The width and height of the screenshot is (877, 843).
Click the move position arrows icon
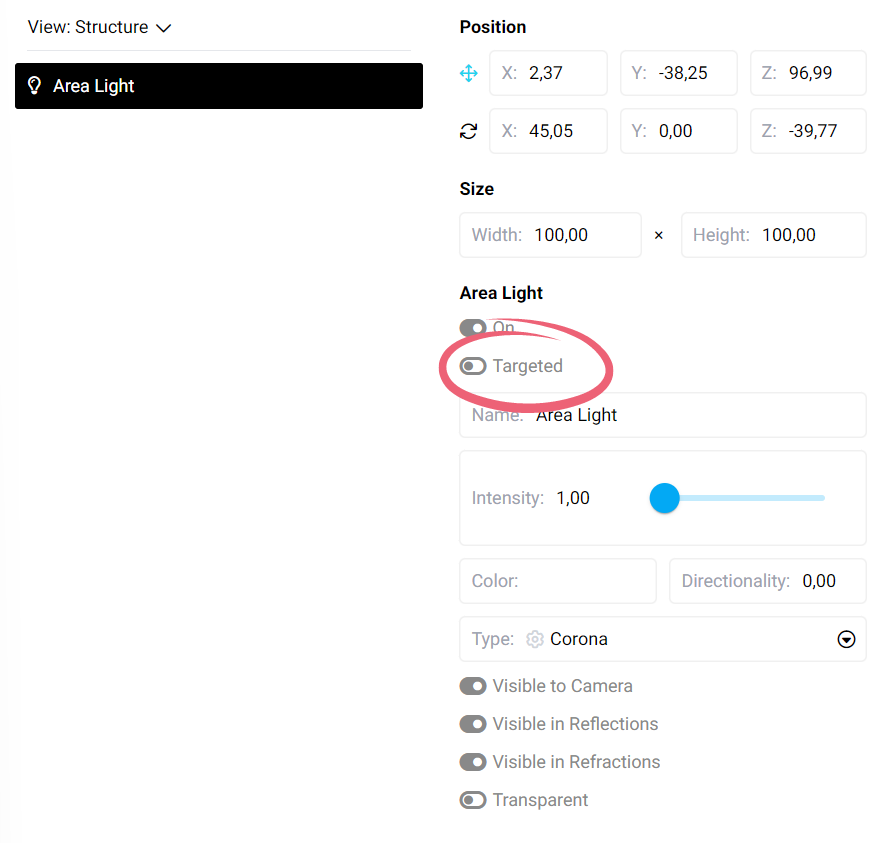(x=469, y=73)
